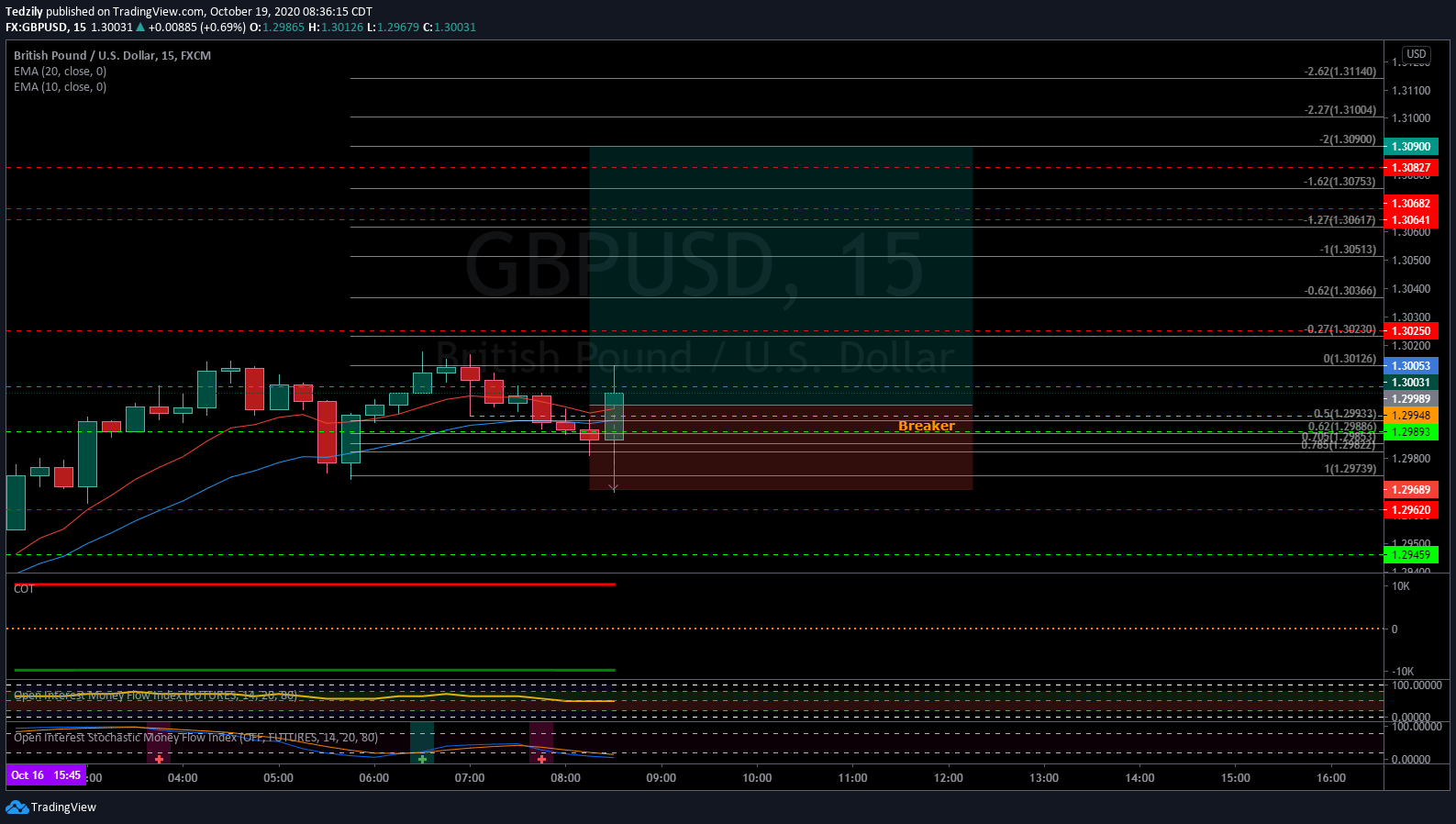1456x824 pixels.
Task: Click the red 1.29689 price tag
Action: point(1411,490)
